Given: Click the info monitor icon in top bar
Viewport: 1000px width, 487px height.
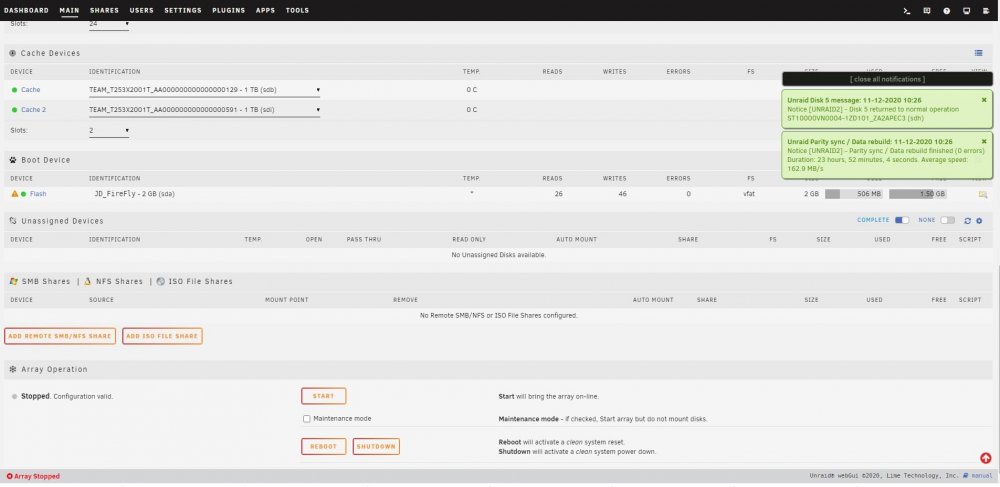Looking at the screenshot, I should (x=966, y=11).
